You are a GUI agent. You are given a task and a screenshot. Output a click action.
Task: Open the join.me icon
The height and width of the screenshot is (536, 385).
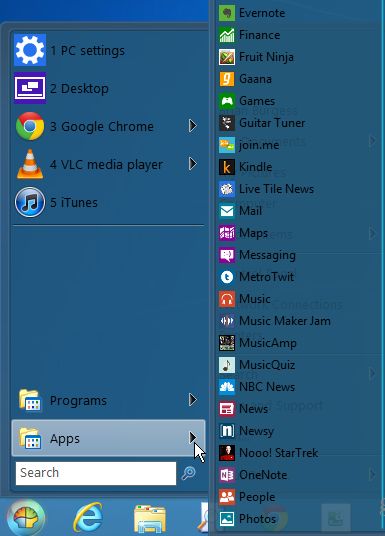pyautogui.click(x=227, y=145)
